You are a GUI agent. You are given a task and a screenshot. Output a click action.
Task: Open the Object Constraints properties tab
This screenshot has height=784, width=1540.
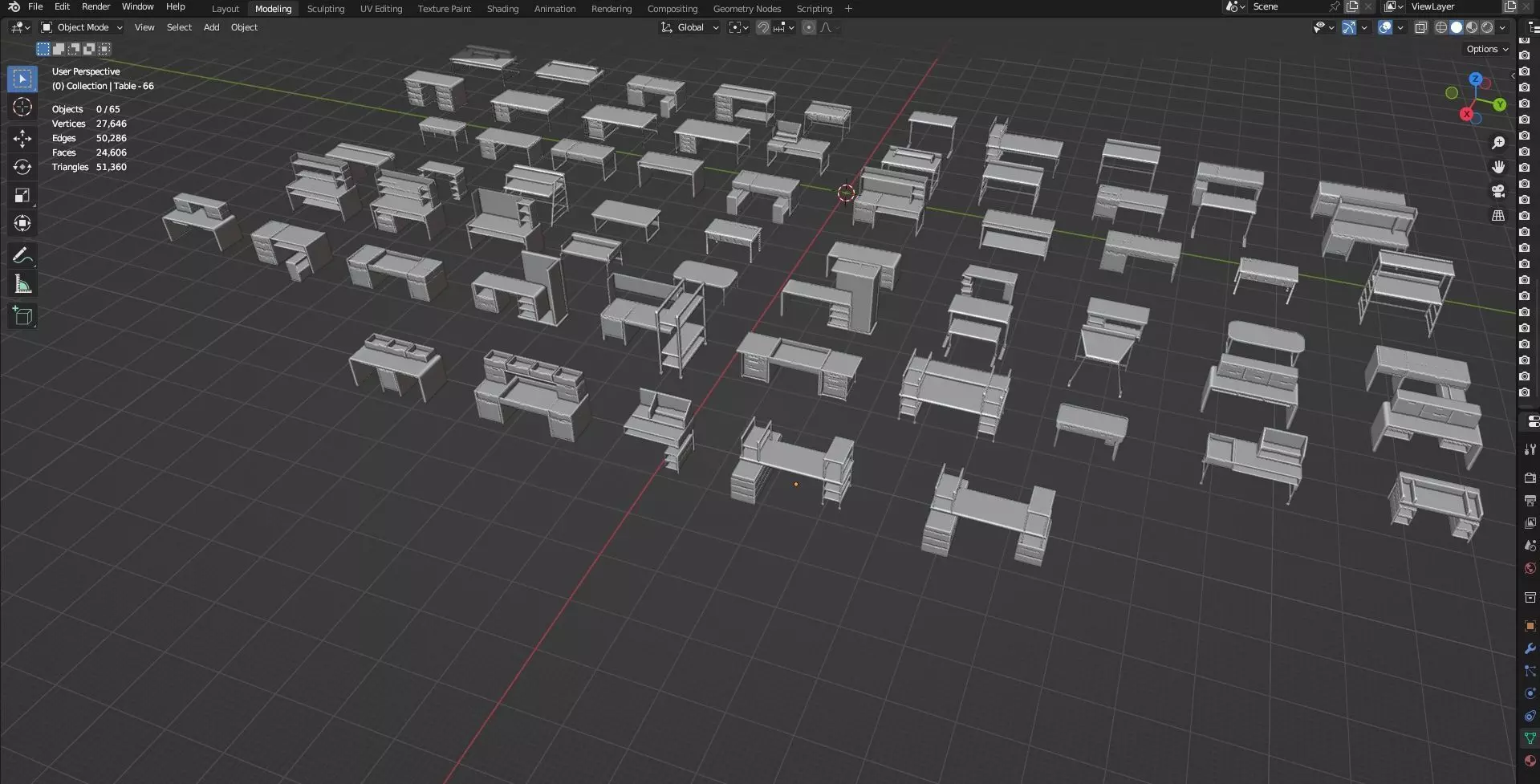click(1530, 716)
